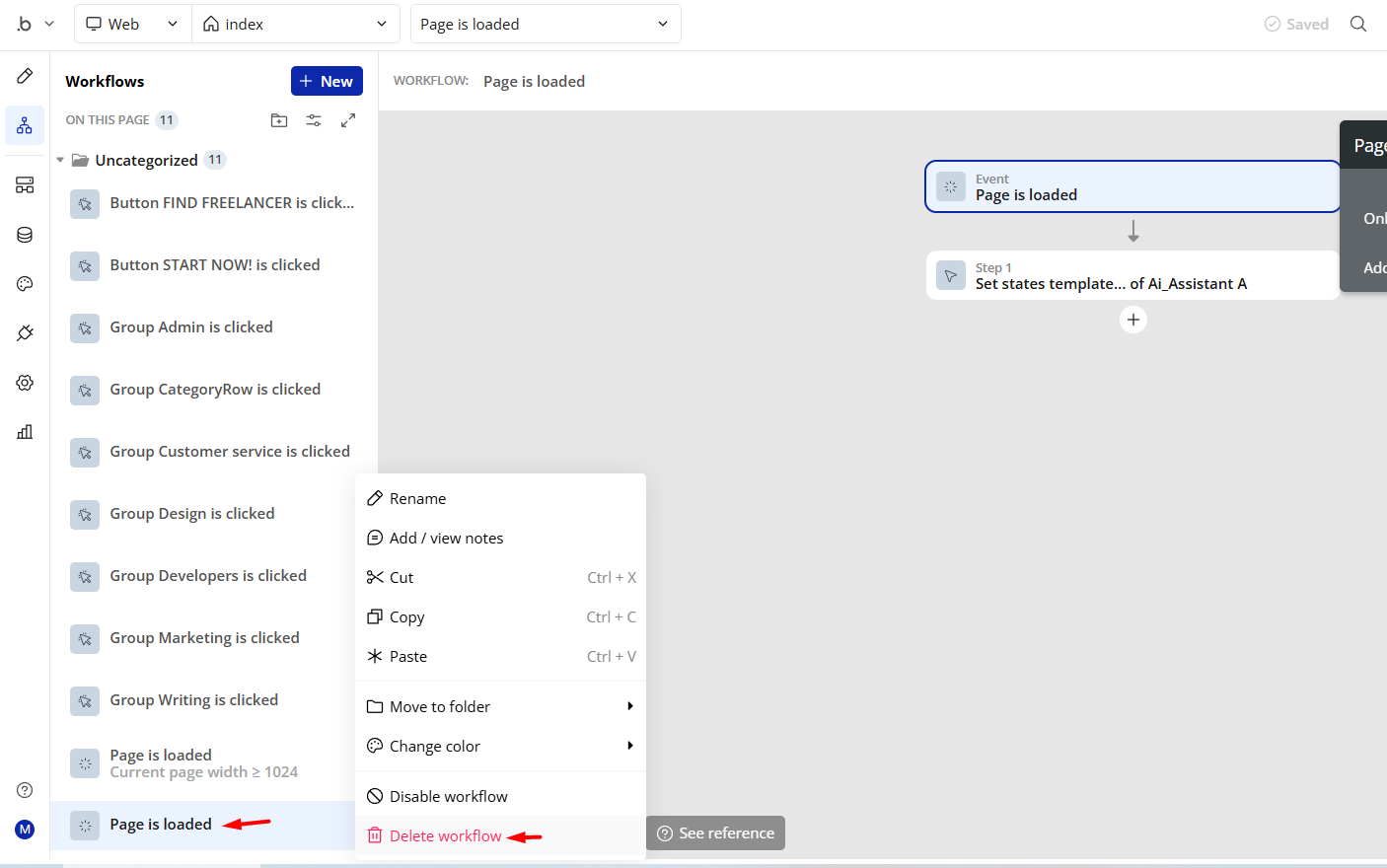
Task: Open the Styles palette icon in sidebar
Action: [25, 284]
